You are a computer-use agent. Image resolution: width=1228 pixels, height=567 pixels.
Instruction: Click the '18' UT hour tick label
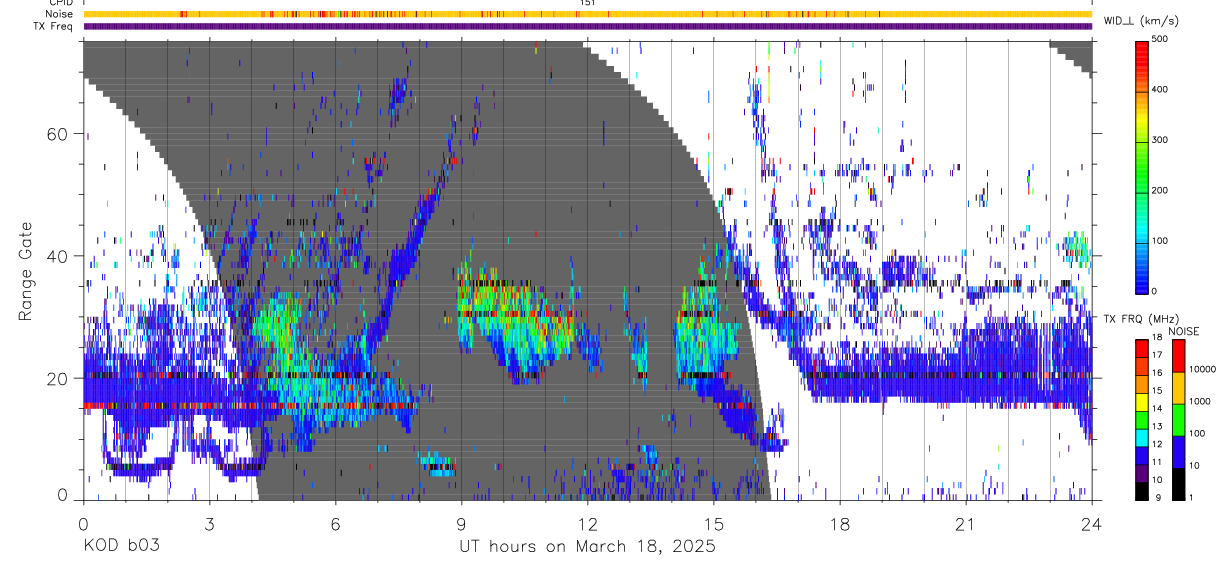pos(839,524)
